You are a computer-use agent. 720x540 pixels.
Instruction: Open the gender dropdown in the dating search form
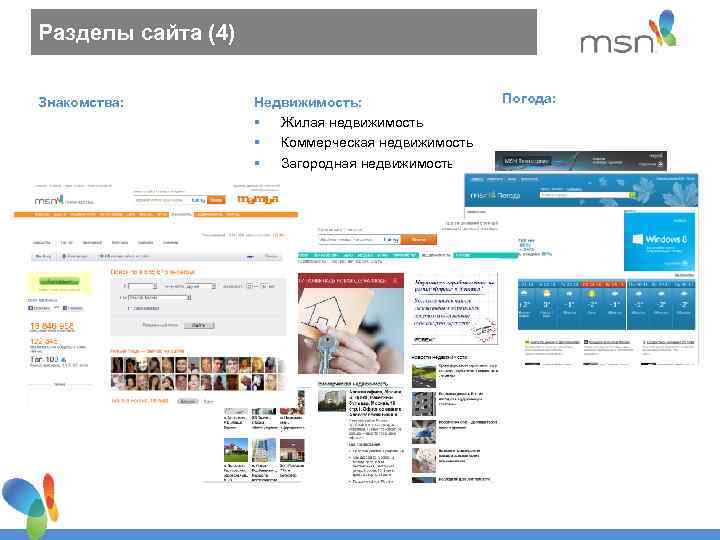(x=143, y=286)
